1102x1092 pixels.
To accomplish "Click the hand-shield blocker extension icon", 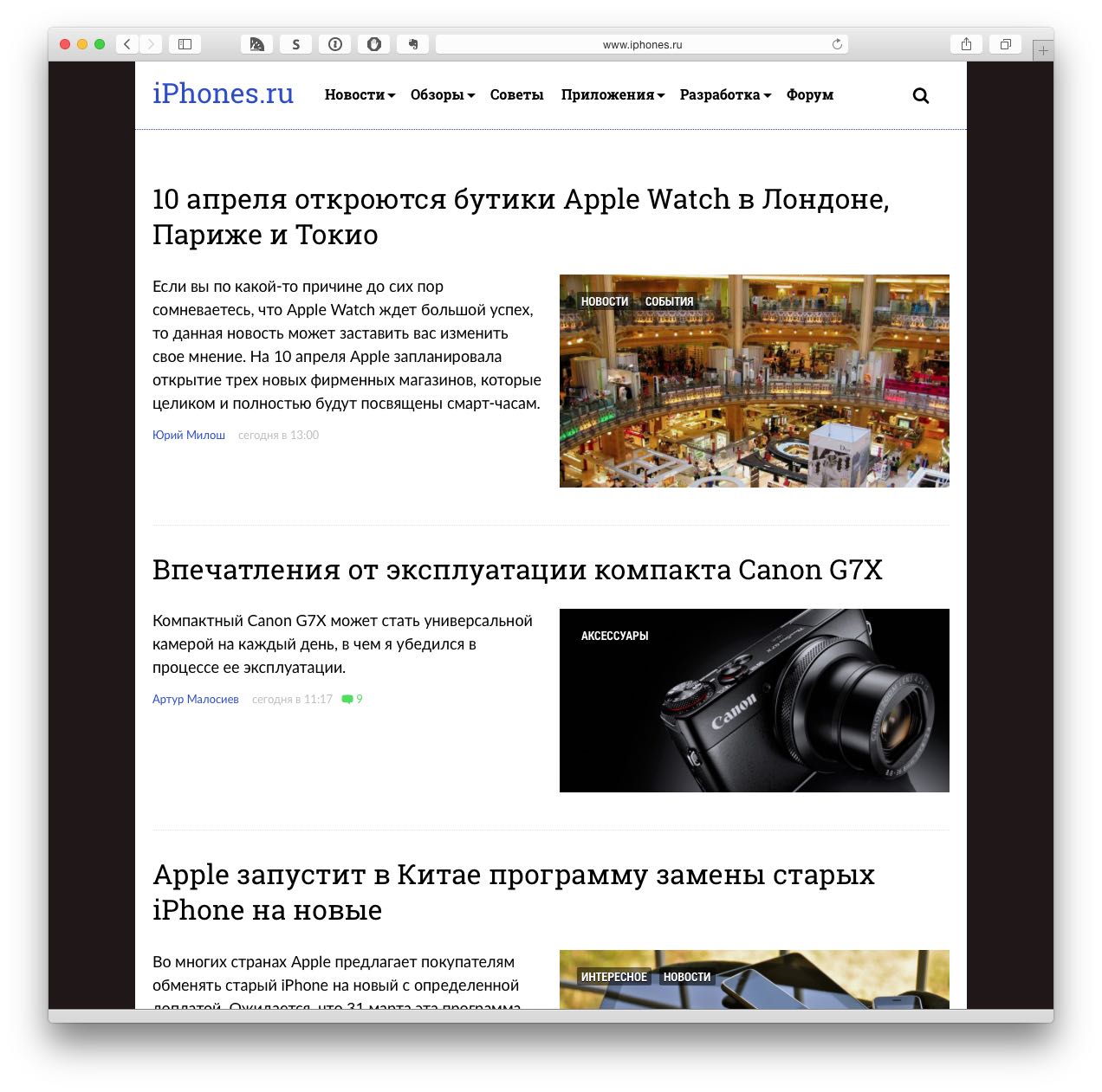I will tap(374, 44).
